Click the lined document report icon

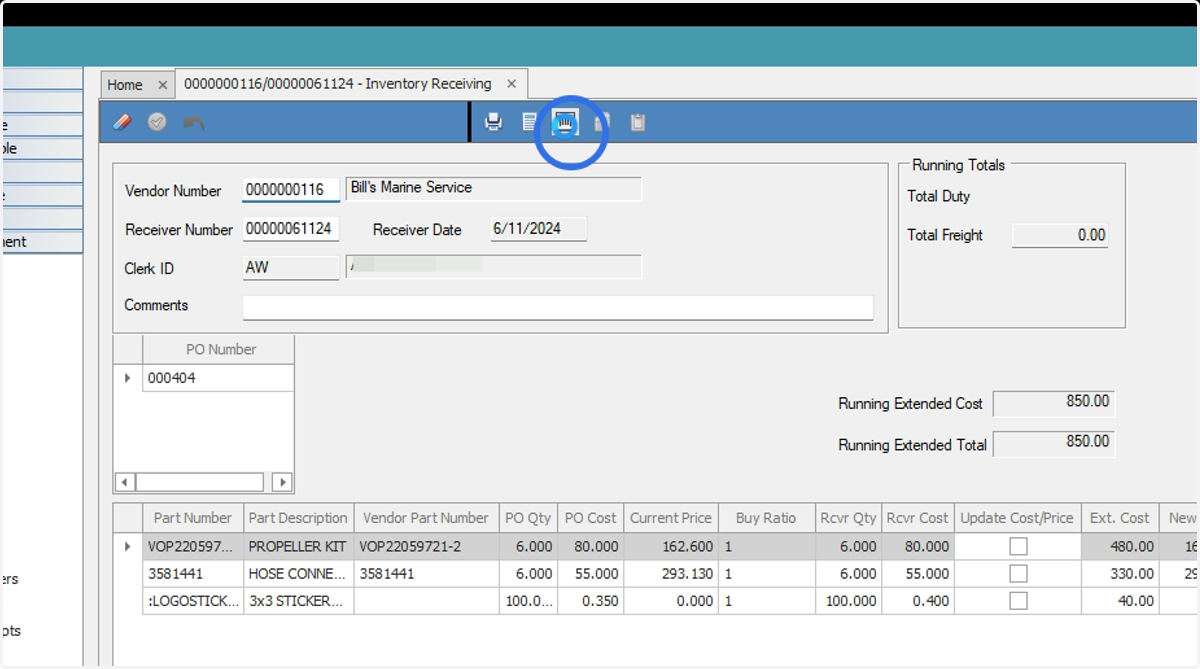click(530, 122)
